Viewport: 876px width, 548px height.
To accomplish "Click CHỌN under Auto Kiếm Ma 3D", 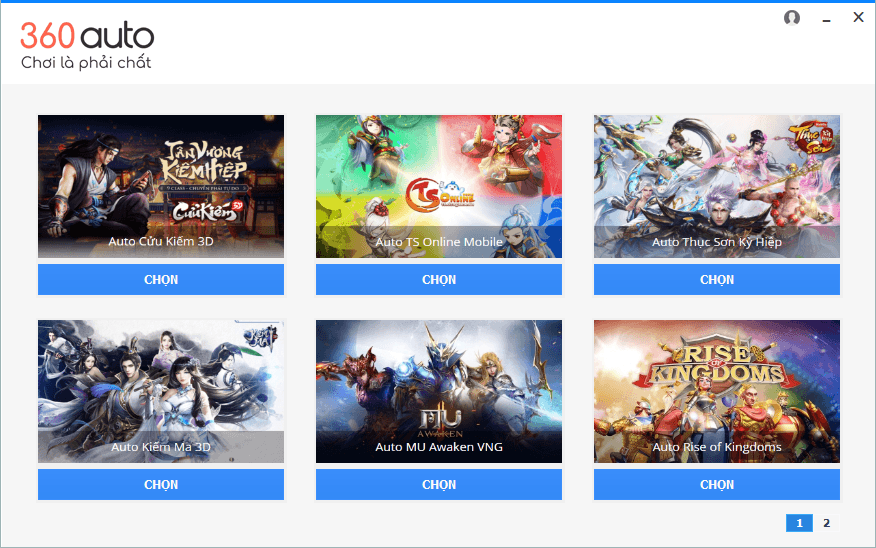I will tap(161, 484).
